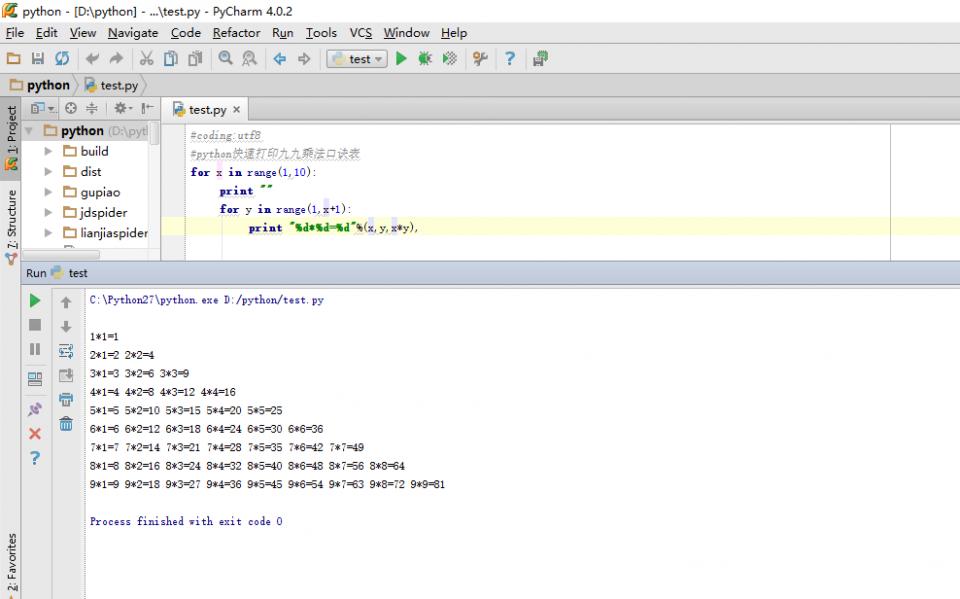Open the Tools menu

pyautogui.click(x=321, y=33)
